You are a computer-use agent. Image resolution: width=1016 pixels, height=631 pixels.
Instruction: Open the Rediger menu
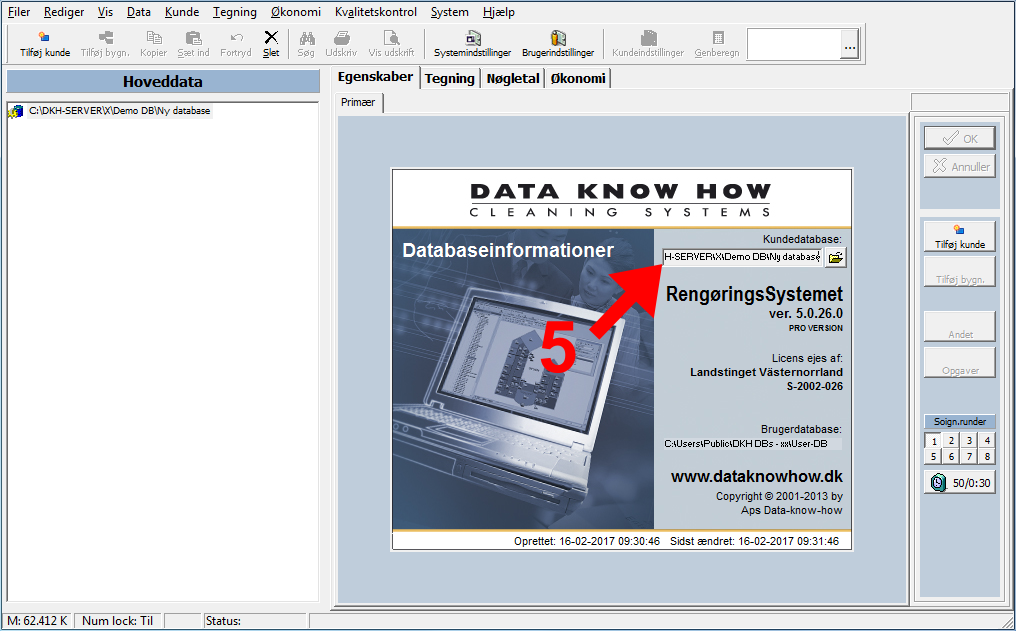tap(64, 12)
